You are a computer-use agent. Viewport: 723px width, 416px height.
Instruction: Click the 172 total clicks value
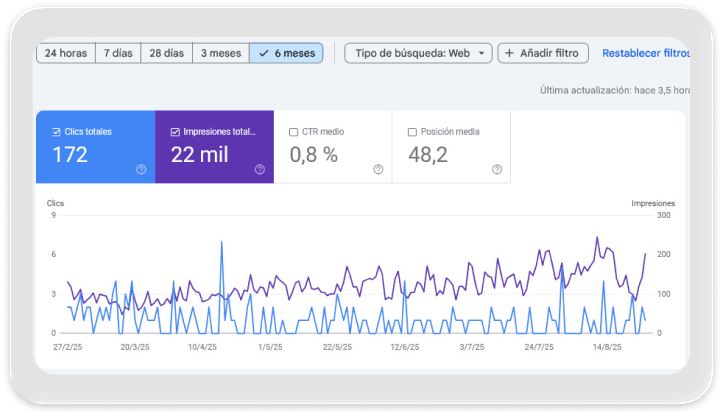coord(70,155)
